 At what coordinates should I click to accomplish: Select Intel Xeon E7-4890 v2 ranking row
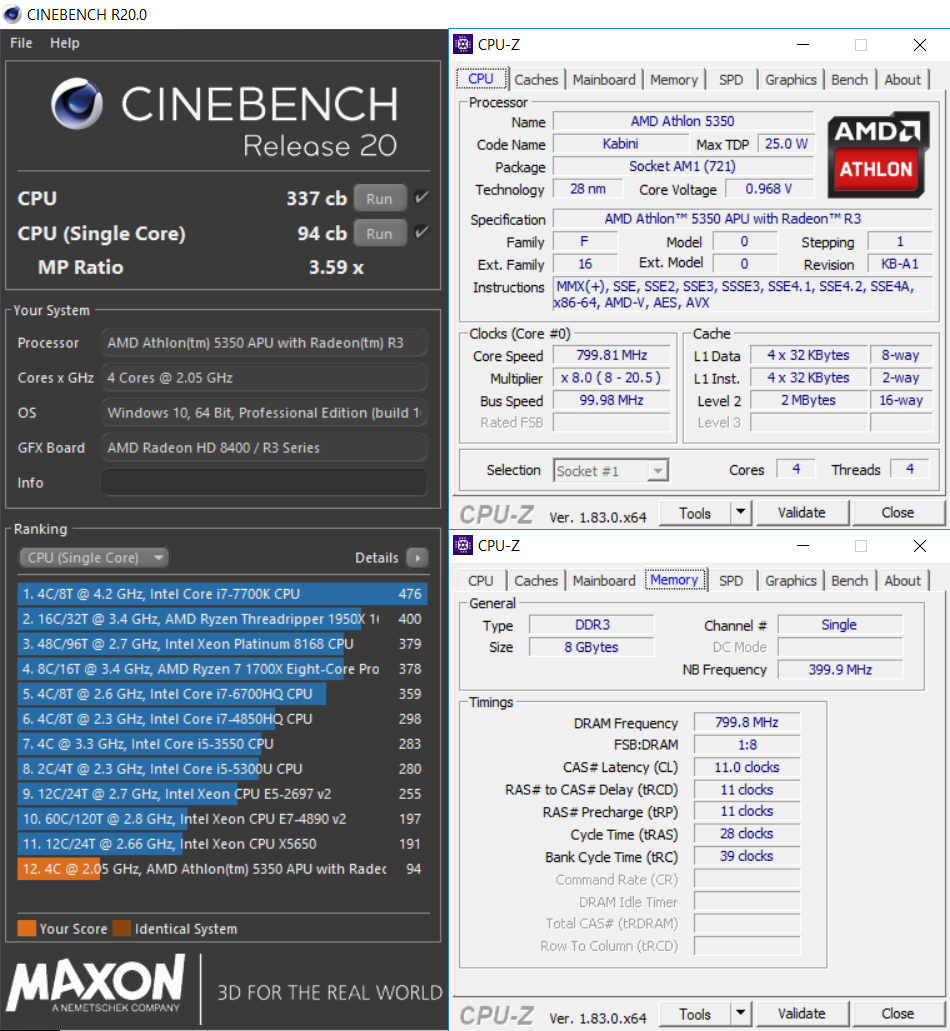[222, 819]
